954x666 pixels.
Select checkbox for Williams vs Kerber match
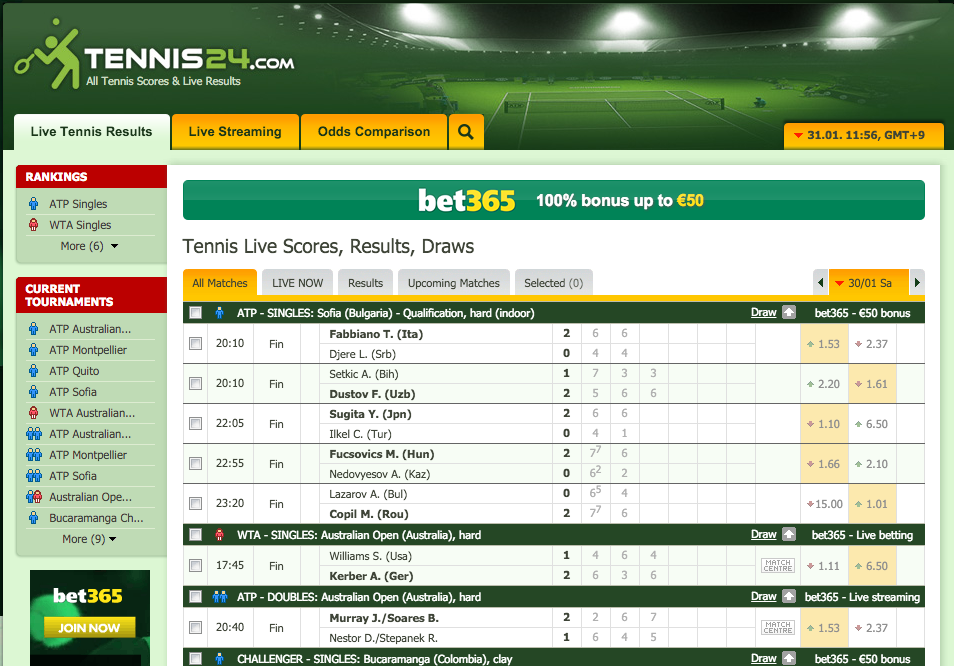(195, 565)
